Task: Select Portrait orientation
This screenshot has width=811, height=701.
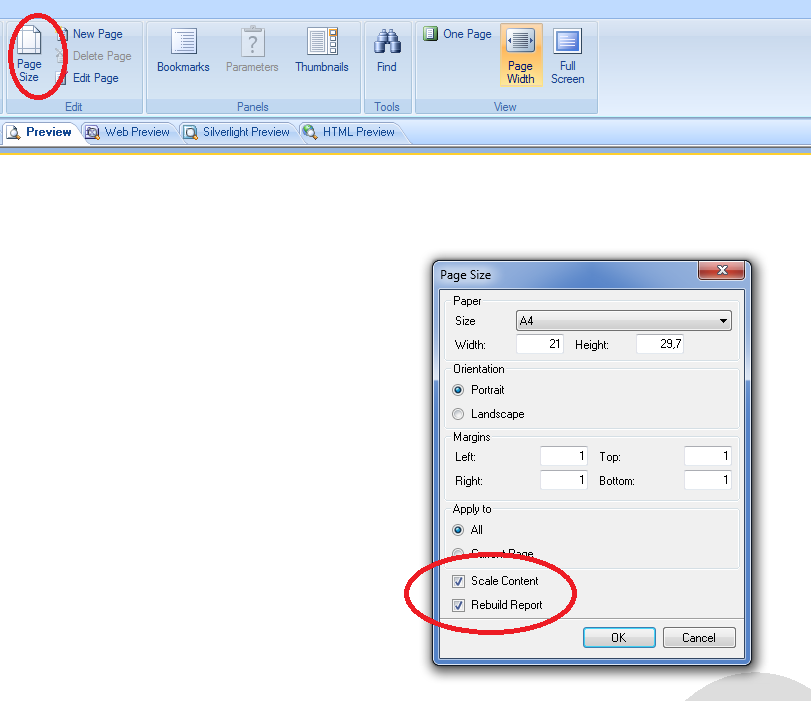Action: [x=478, y=390]
